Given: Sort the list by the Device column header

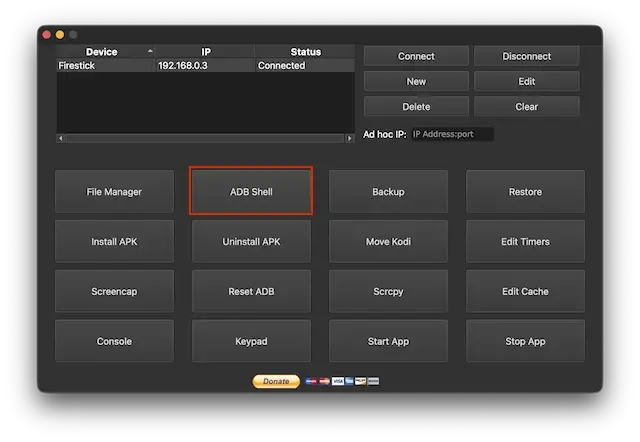Looking at the screenshot, I should pos(105,52).
